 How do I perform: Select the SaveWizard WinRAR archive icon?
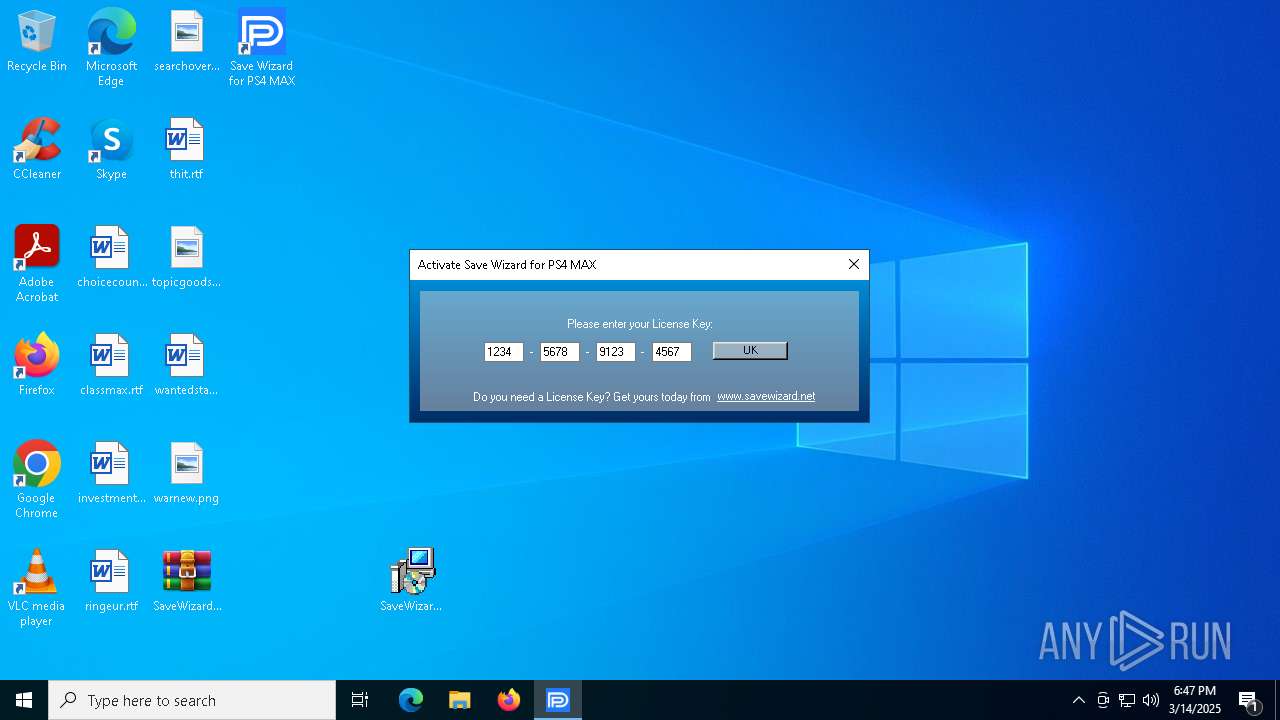tap(187, 582)
